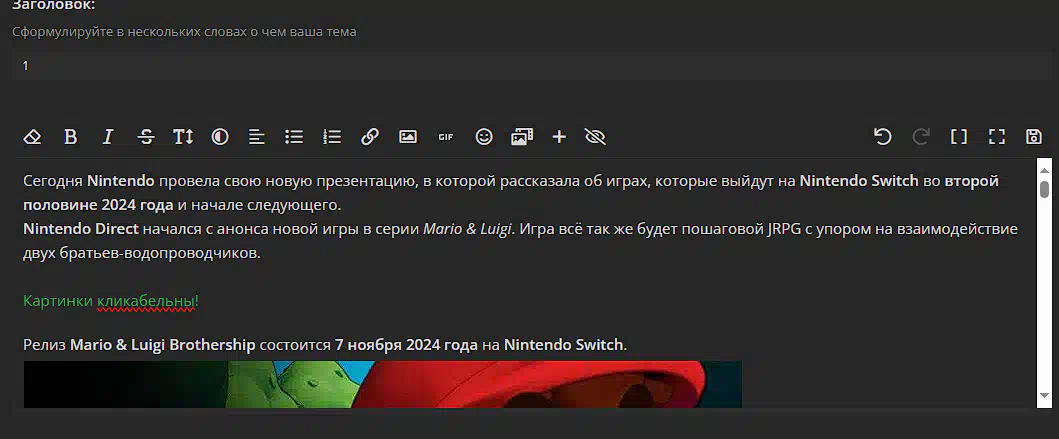Screen dimensions: 1059x439
Task: Click the italic text 'Mario & Luigi'
Action: [467, 229]
